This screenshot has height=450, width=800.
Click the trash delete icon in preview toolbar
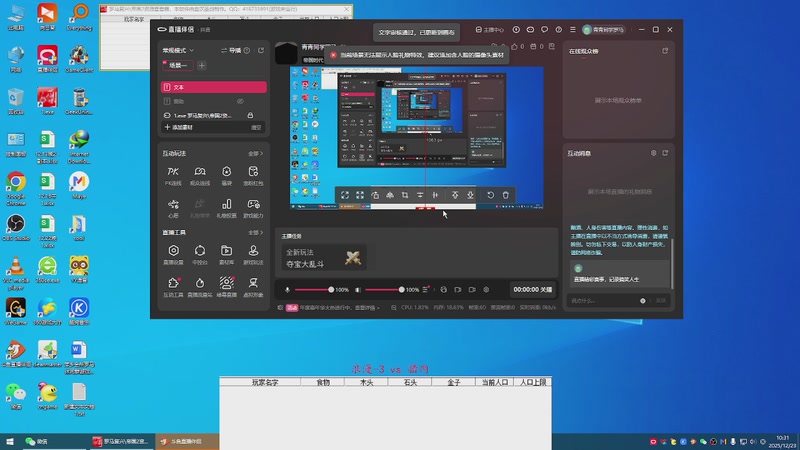click(506, 195)
